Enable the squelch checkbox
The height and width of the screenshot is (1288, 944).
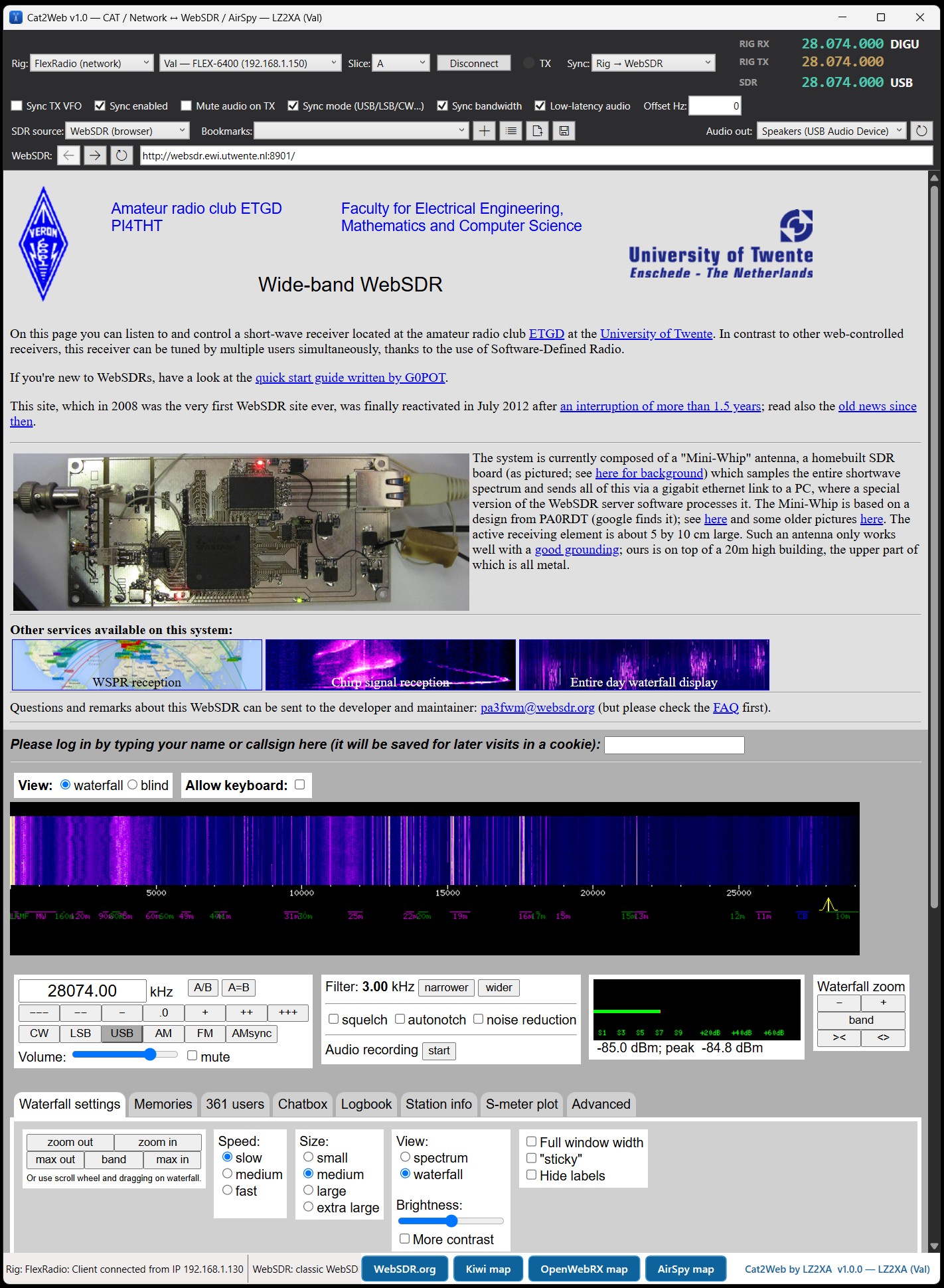334,1019
